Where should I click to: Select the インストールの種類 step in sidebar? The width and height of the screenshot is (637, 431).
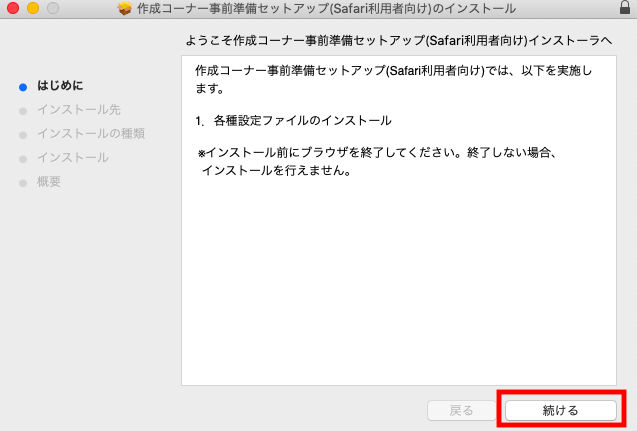click(91, 133)
